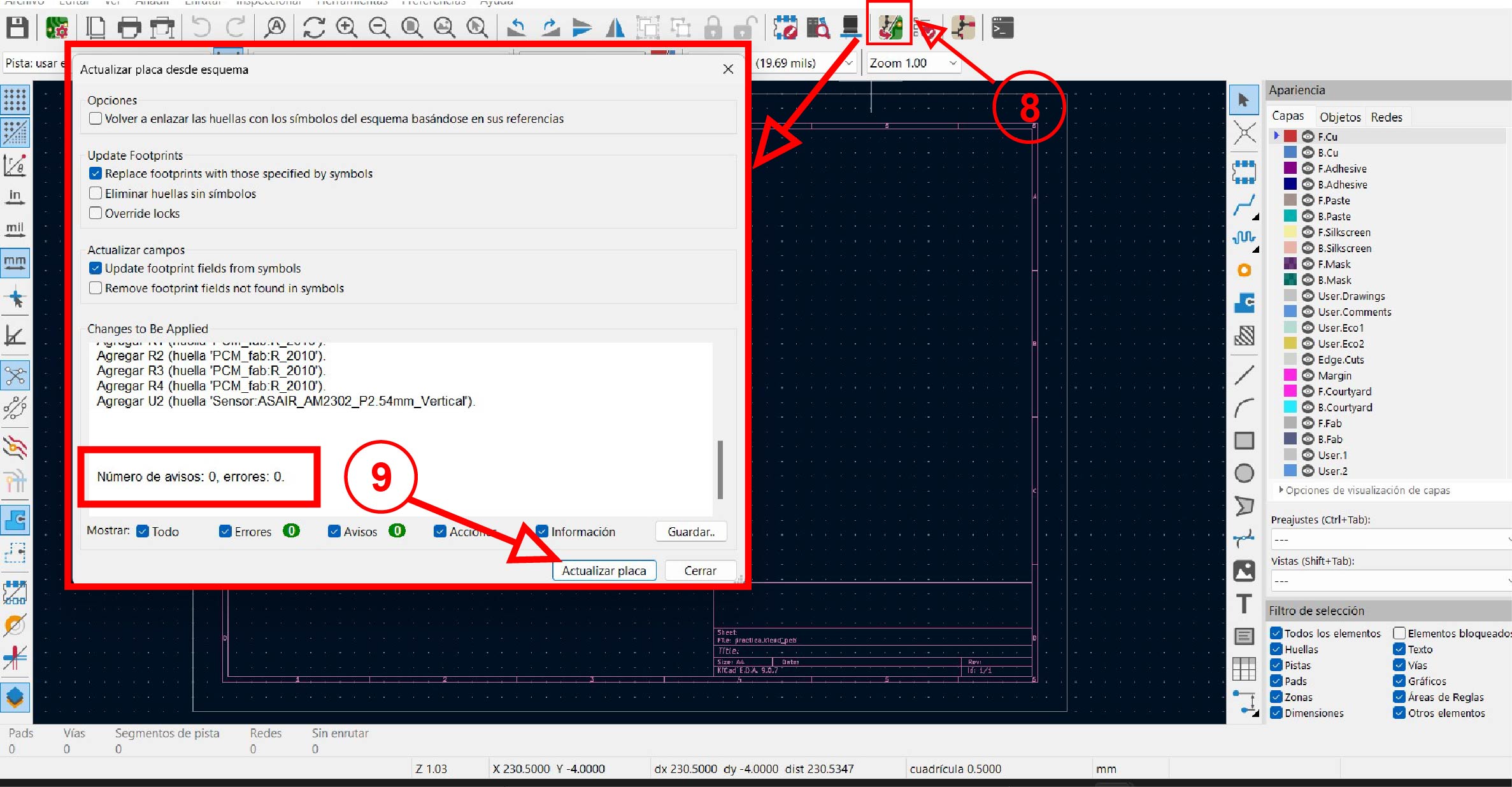Hide the B.Cu layer visibility

click(1308, 153)
